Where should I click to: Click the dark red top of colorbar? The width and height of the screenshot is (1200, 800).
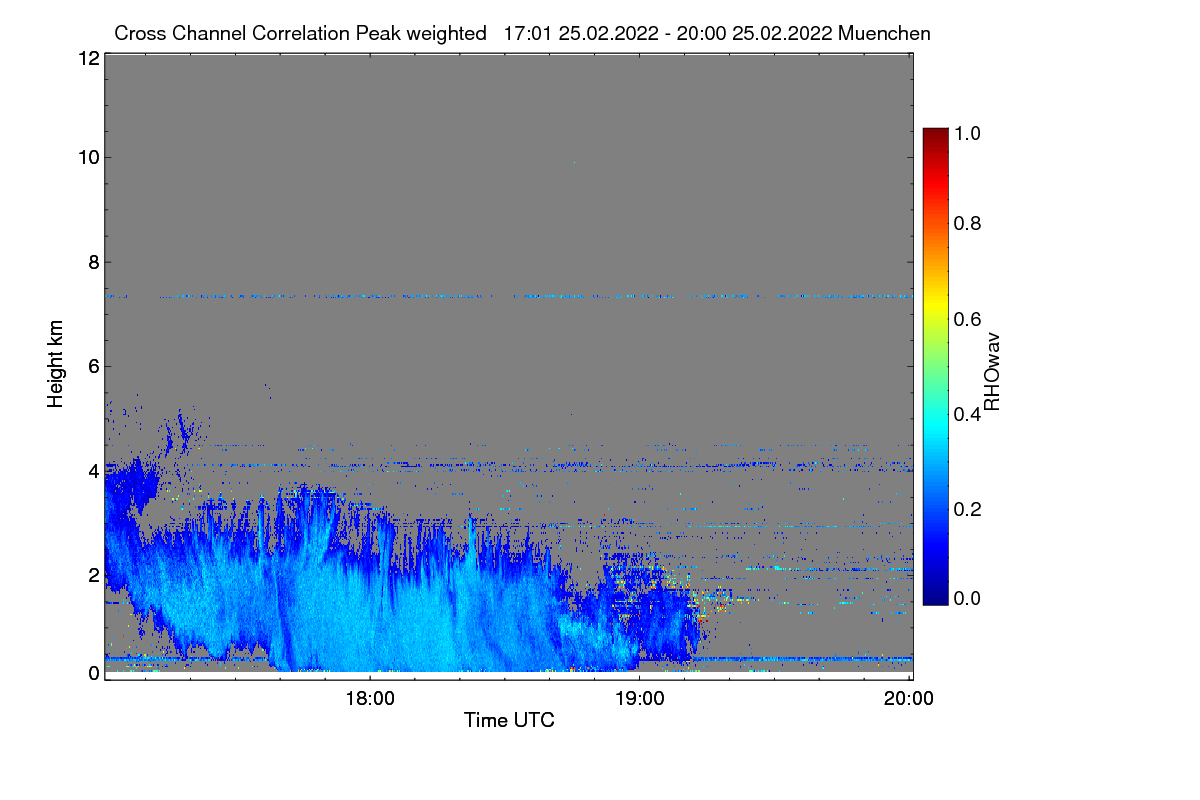pyautogui.click(x=934, y=136)
